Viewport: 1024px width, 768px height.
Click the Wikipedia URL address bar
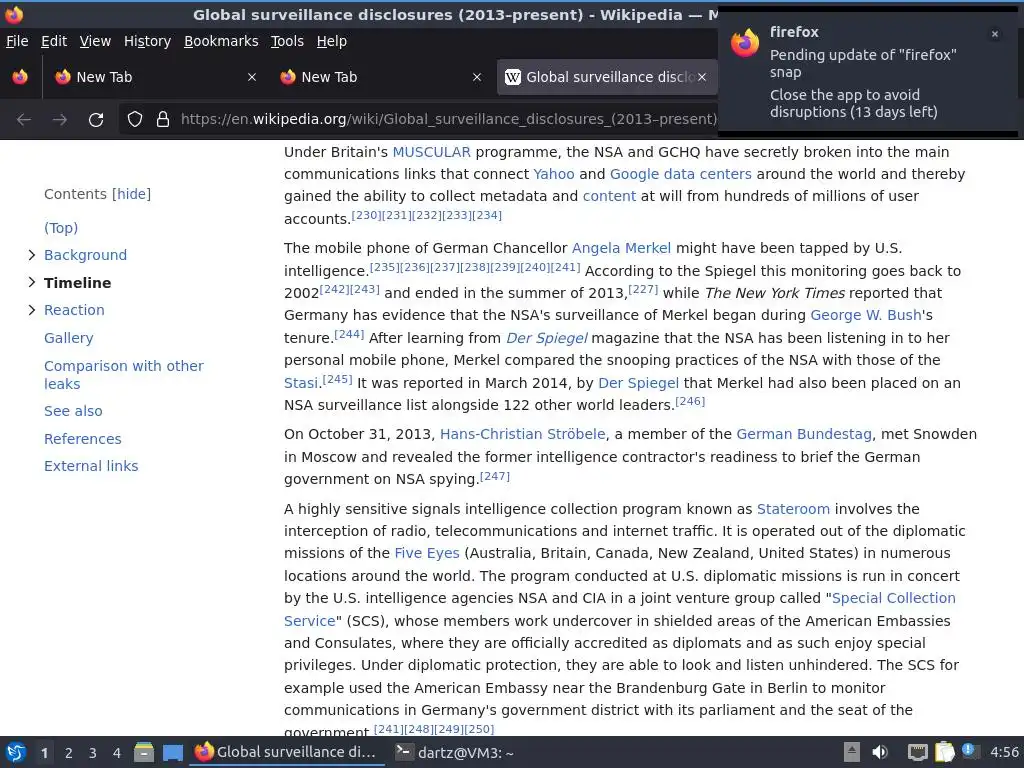[448, 119]
